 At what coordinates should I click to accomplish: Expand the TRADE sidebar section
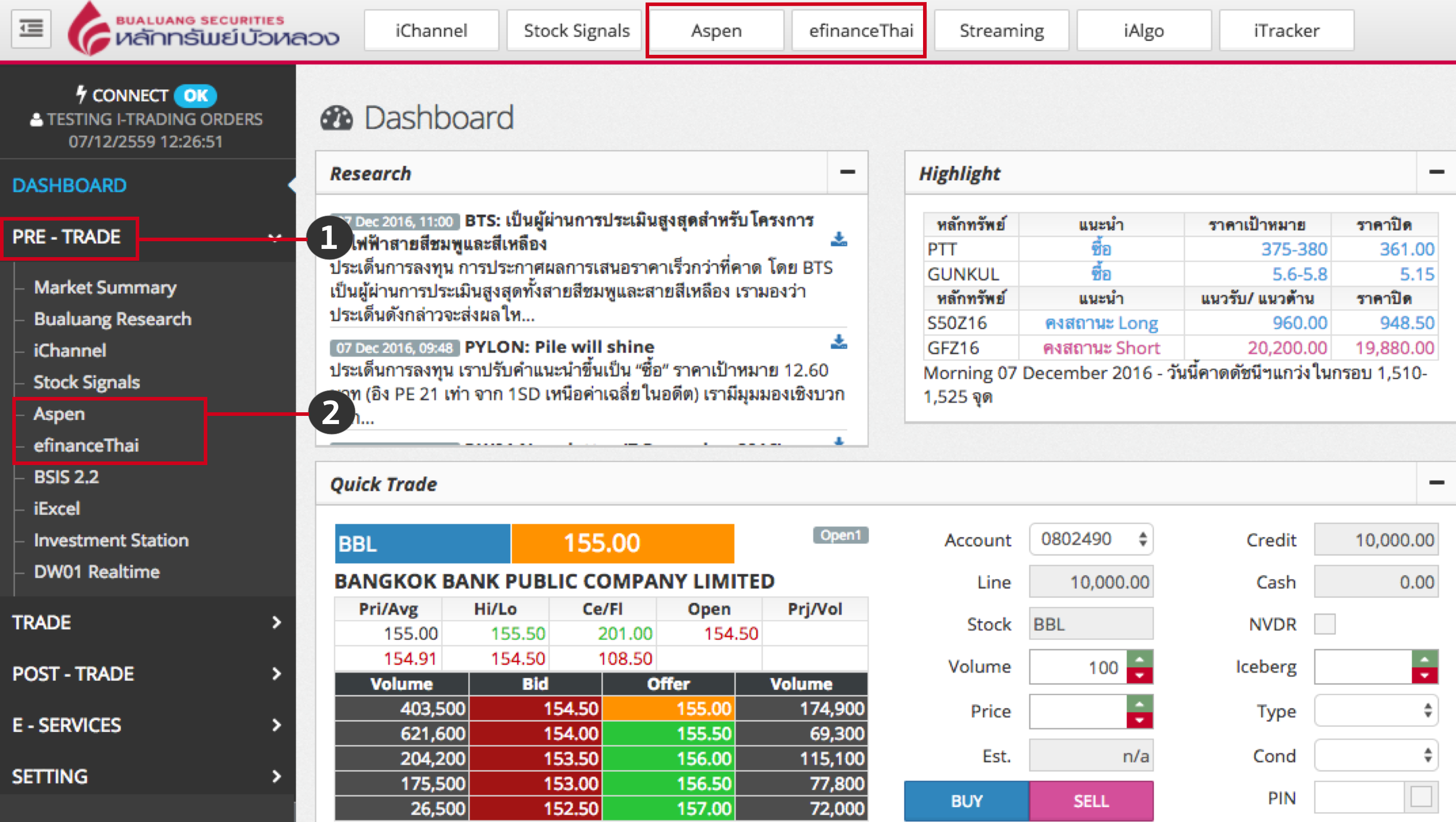pyautogui.click(x=147, y=622)
